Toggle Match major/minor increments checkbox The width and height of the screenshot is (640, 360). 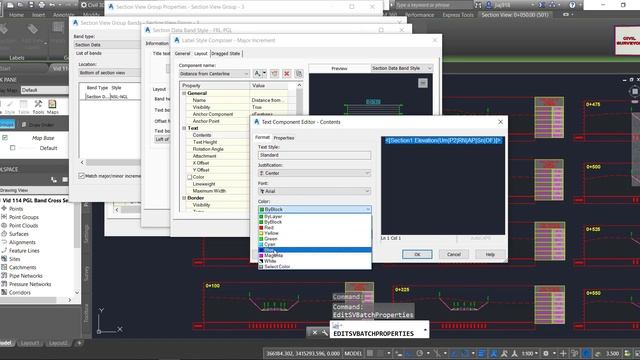click(81, 176)
